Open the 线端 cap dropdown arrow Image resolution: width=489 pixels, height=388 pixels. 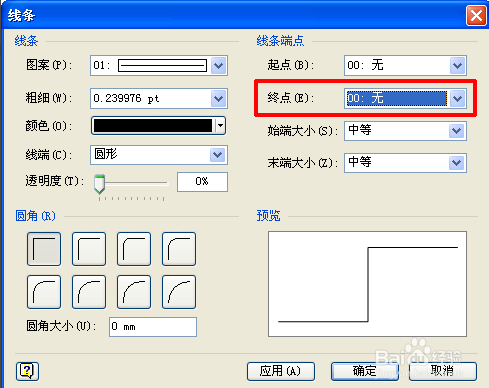point(218,155)
